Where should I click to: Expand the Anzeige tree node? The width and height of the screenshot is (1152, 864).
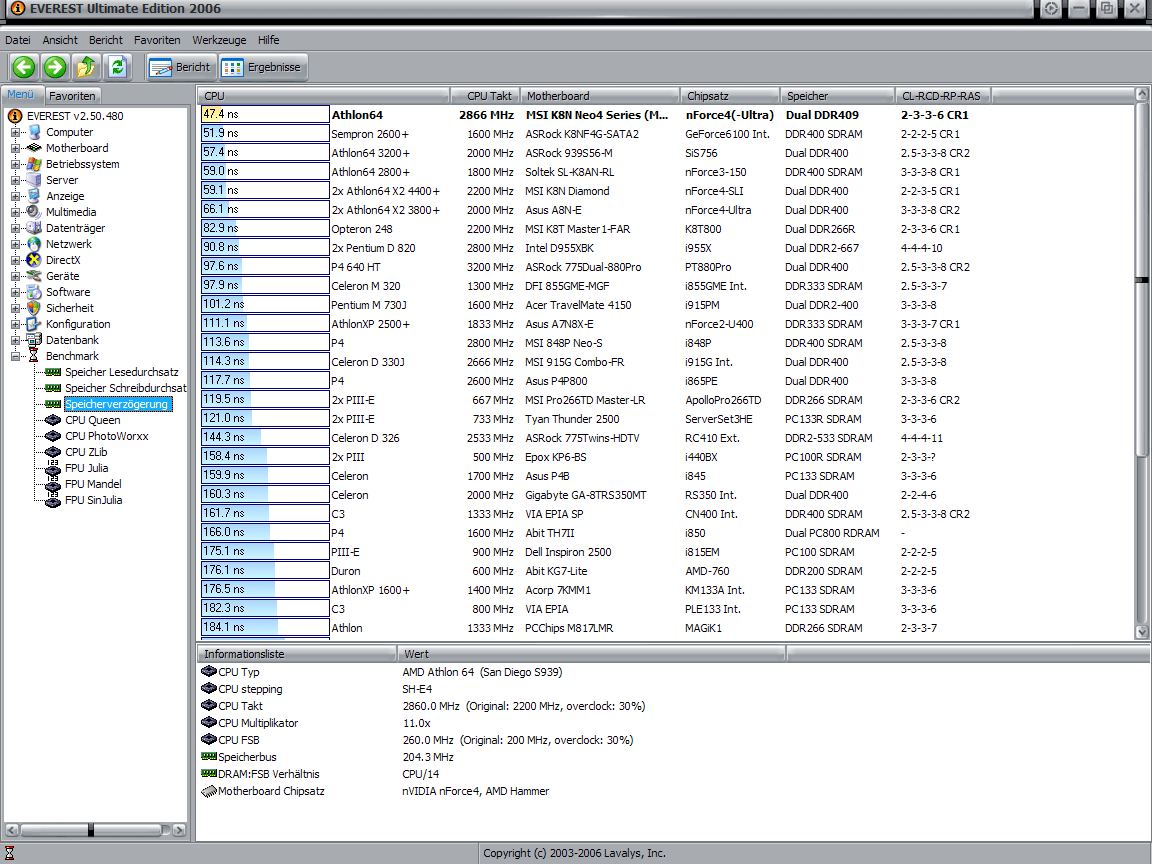coord(15,196)
